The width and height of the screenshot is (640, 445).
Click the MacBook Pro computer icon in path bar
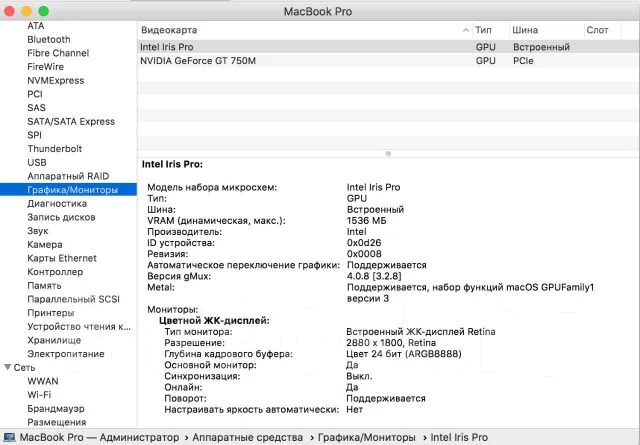pyautogui.click(x=9, y=437)
